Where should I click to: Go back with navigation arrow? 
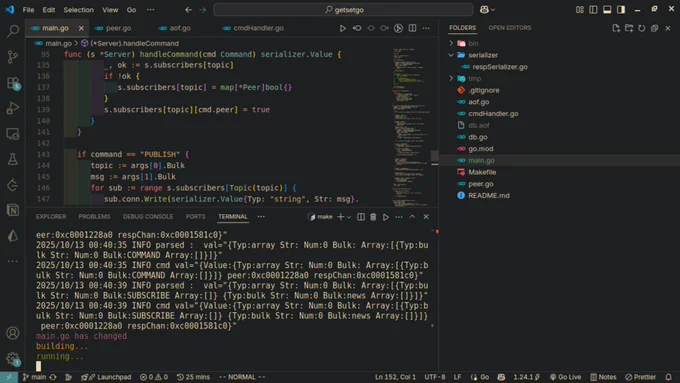pos(188,10)
